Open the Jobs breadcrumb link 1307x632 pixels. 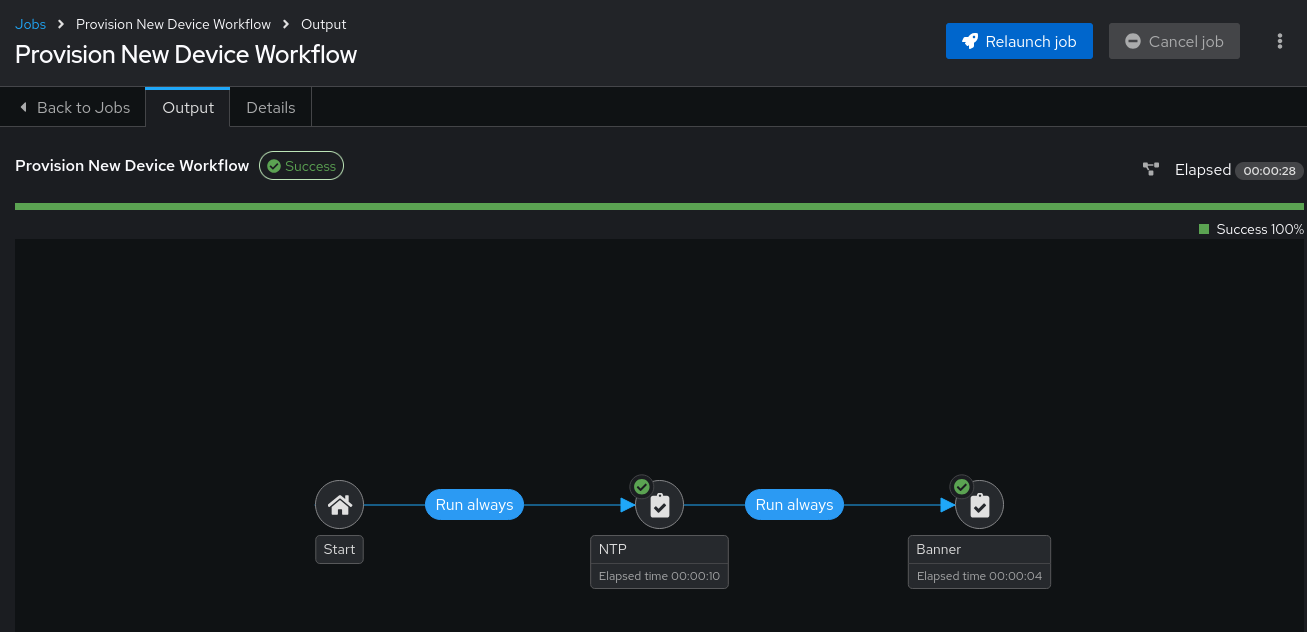[x=31, y=24]
